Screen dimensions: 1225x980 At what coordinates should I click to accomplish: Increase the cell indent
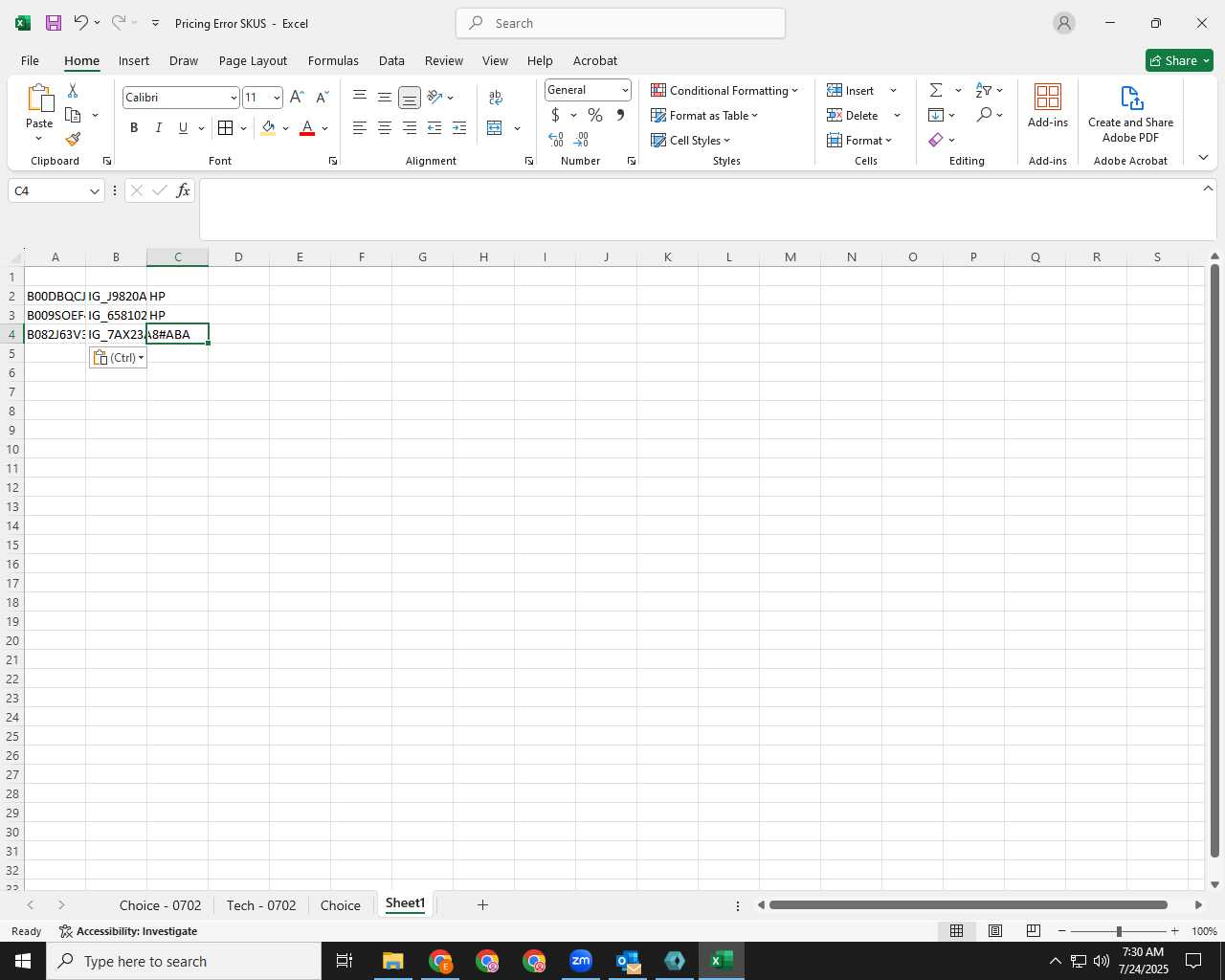(459, 128)
